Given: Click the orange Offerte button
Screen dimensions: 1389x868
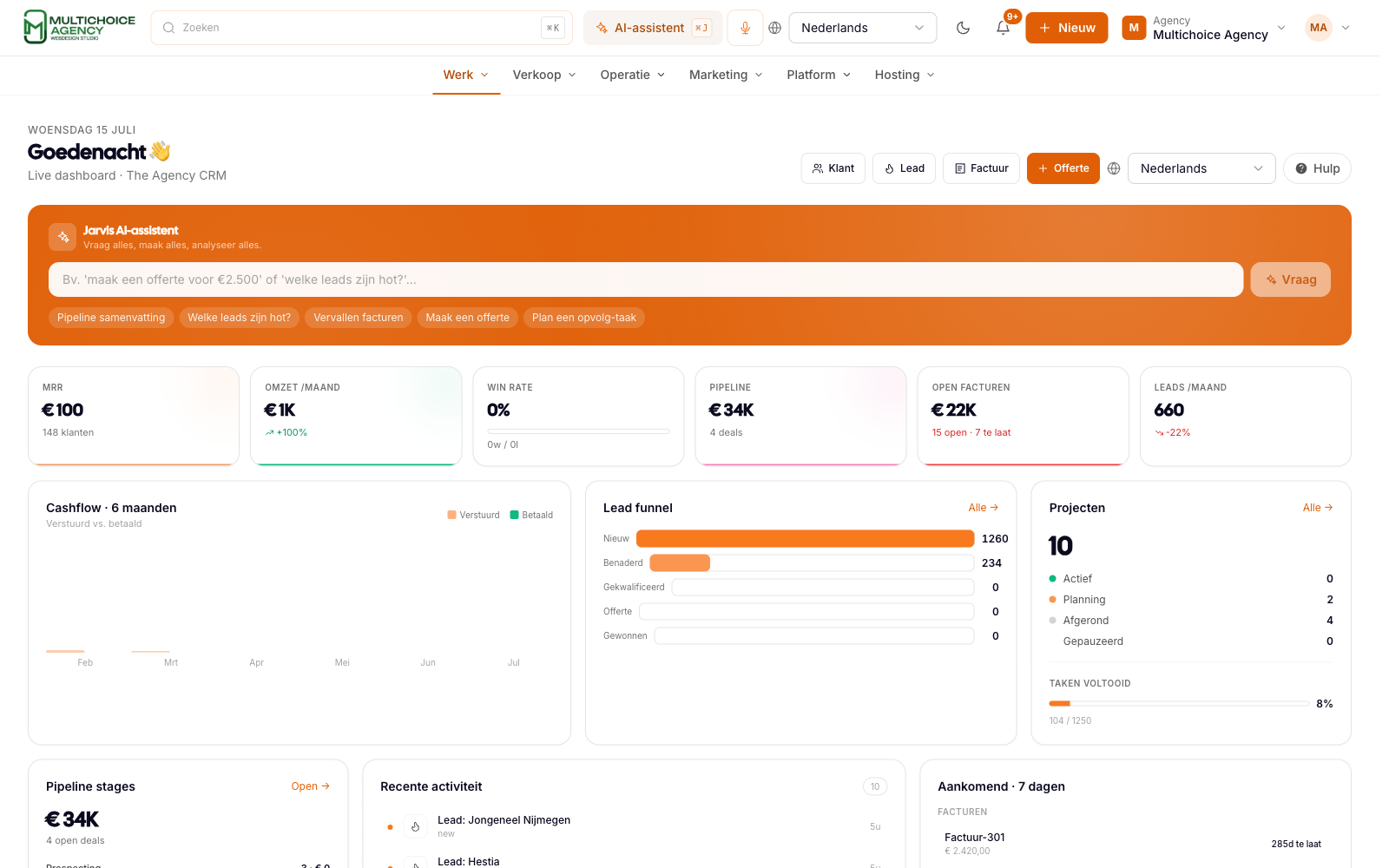Looking at the screenshot, I should point(1063,168).
